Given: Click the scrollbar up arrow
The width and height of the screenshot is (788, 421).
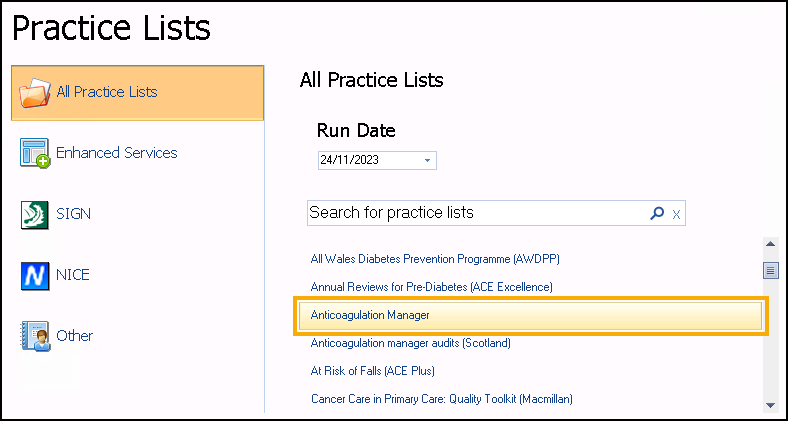Looking at the screenshot, I should coord(770,243).
